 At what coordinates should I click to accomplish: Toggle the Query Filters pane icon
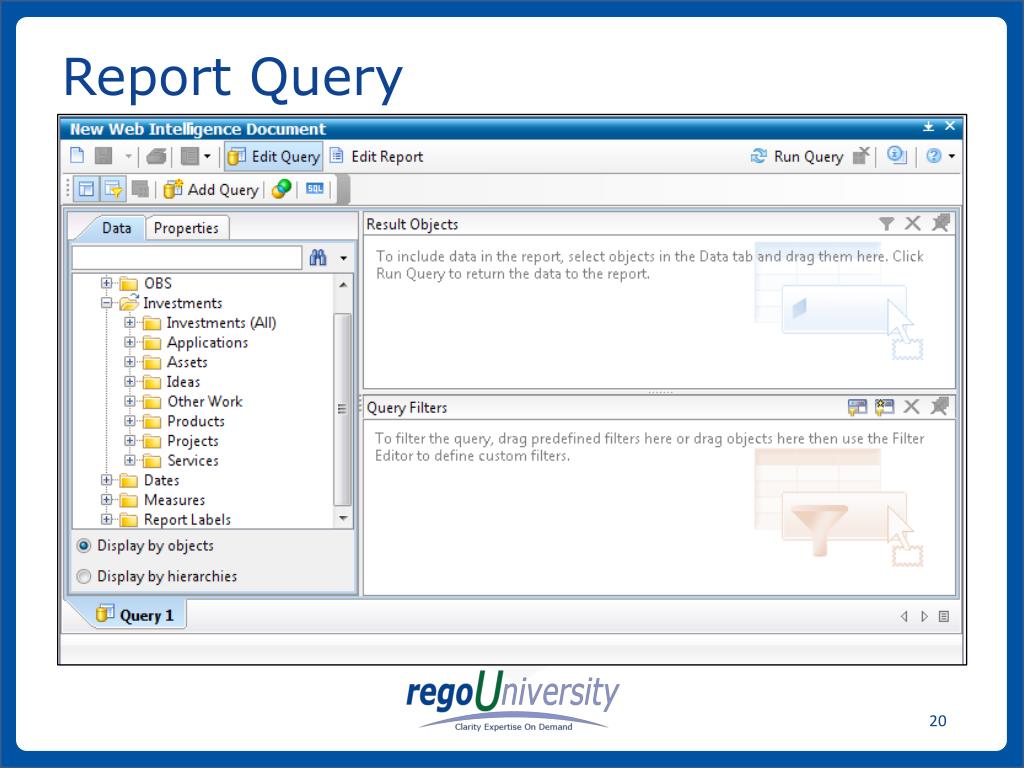(x=114, y=189)
